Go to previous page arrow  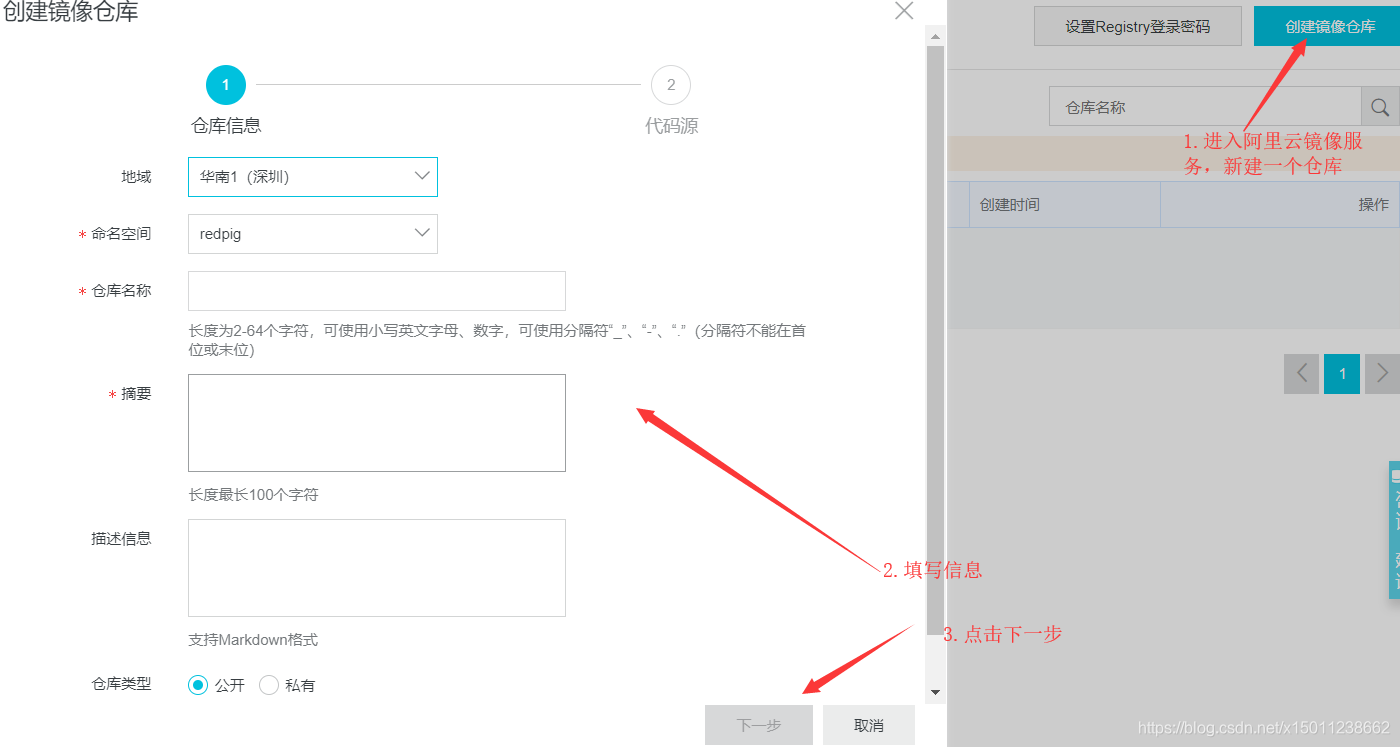point(1302,374)
